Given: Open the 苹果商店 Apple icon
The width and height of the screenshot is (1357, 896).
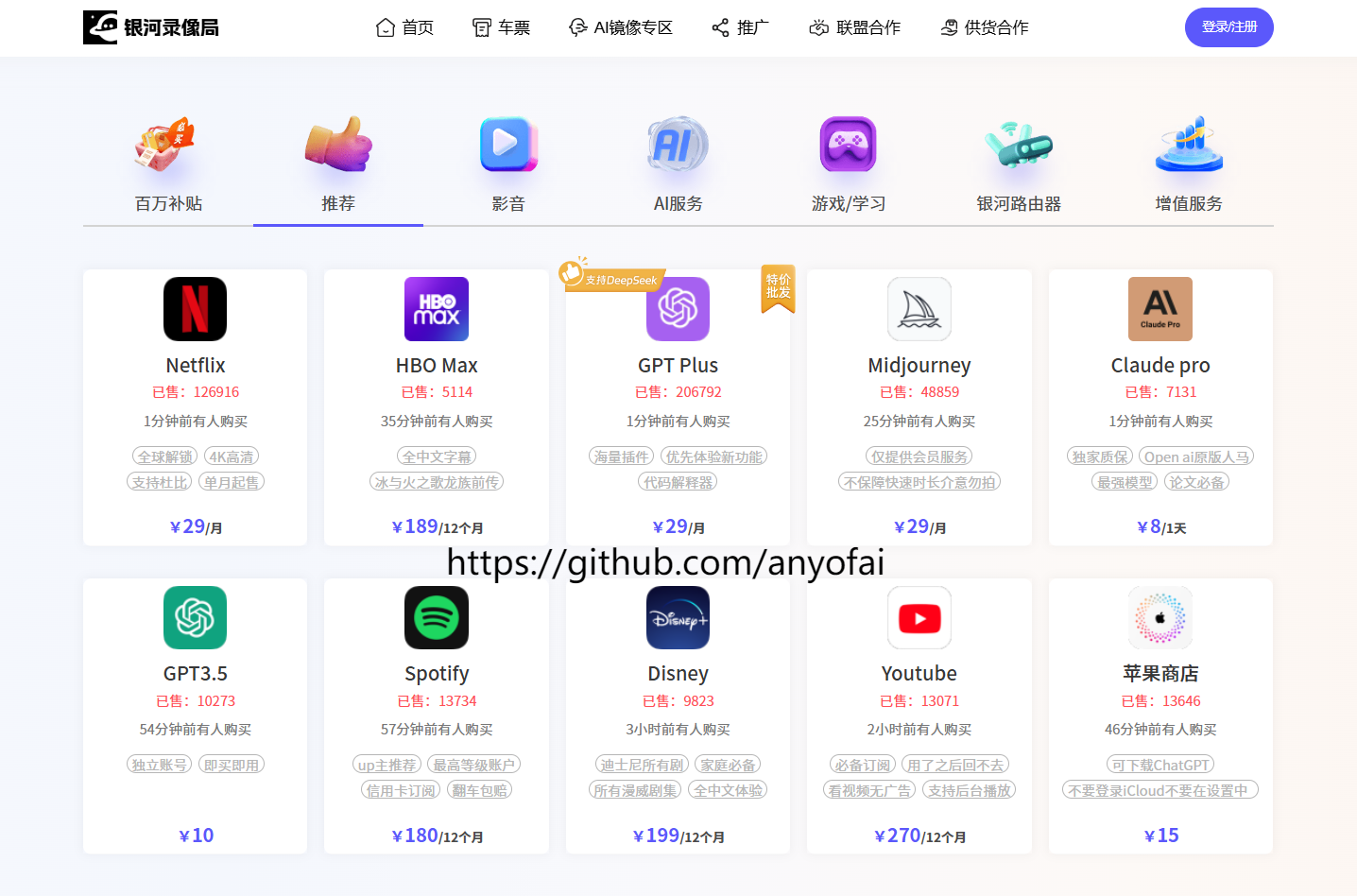Looking at the screenshot, I should tap(1160, 617).
